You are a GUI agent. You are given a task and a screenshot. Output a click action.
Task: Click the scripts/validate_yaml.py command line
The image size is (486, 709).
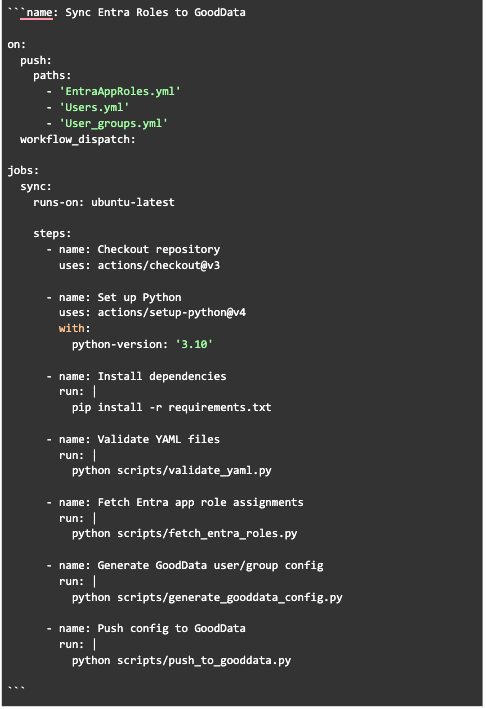coord(171,471)
